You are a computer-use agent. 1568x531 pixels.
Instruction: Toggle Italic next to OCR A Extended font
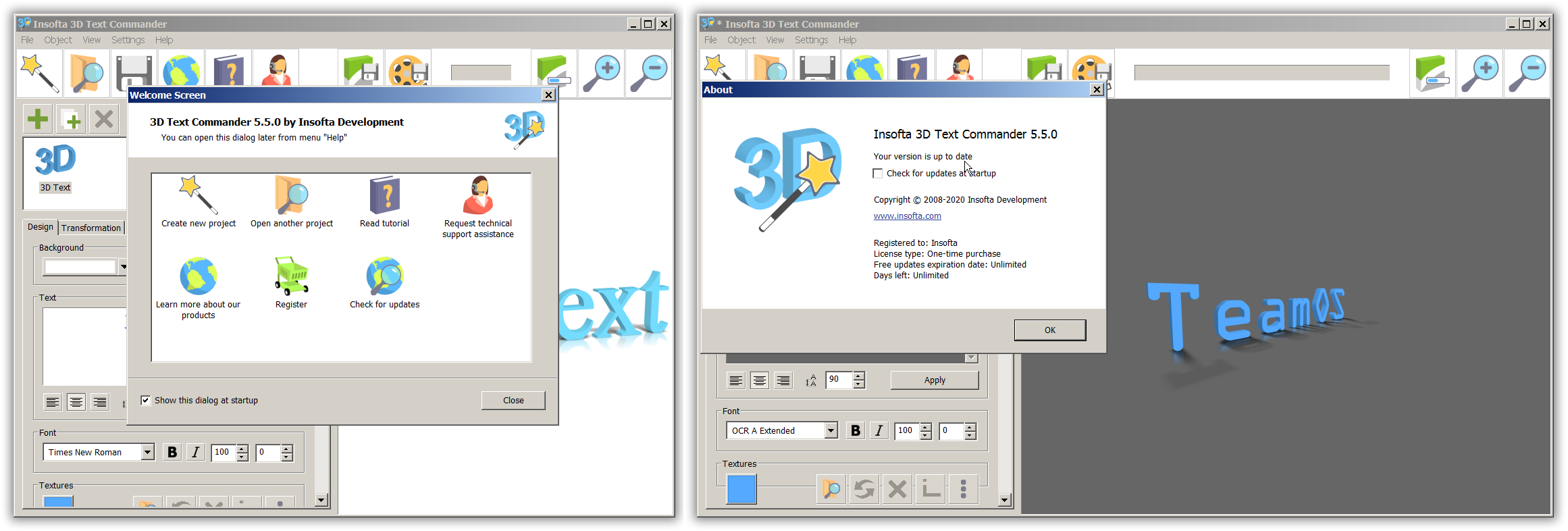point(879,430)
